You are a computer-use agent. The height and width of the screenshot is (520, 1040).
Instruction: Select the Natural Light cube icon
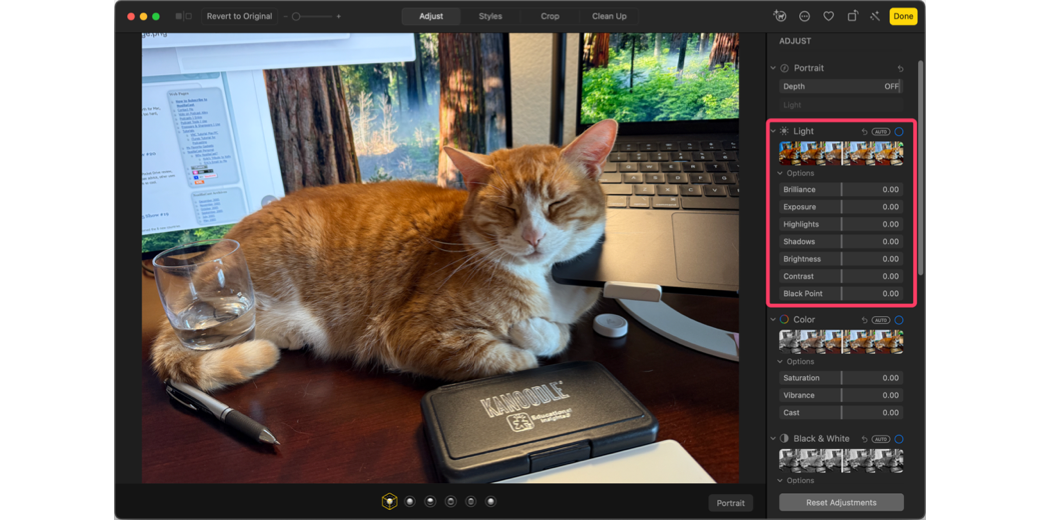click(389, 502)
